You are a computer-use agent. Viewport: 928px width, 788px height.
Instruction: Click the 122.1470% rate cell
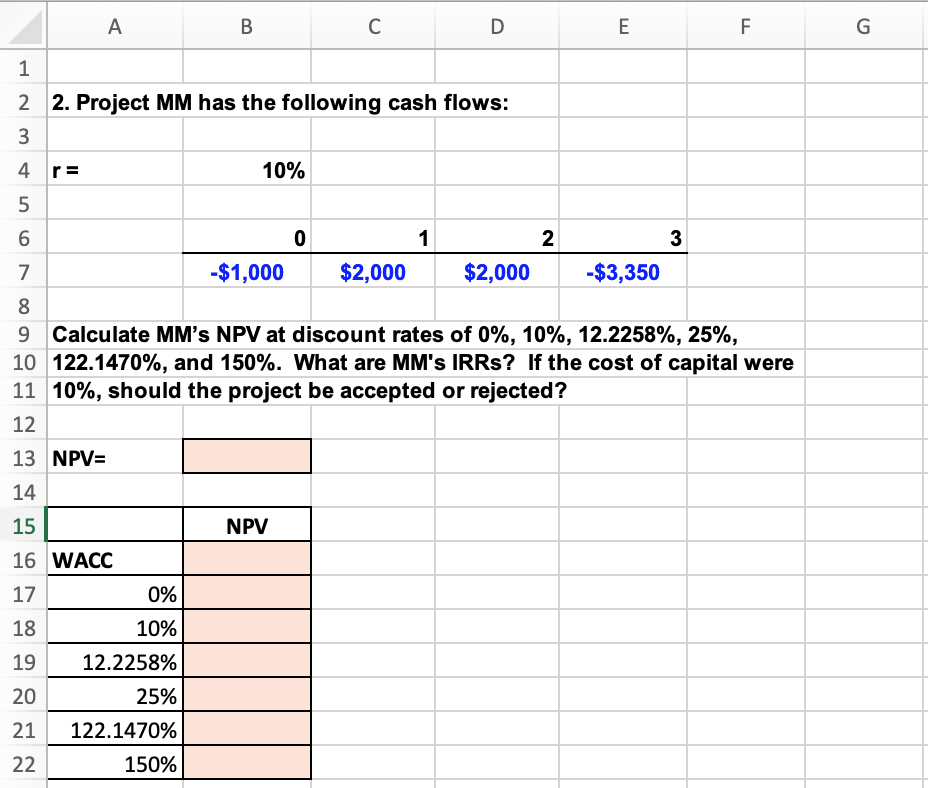114,729
